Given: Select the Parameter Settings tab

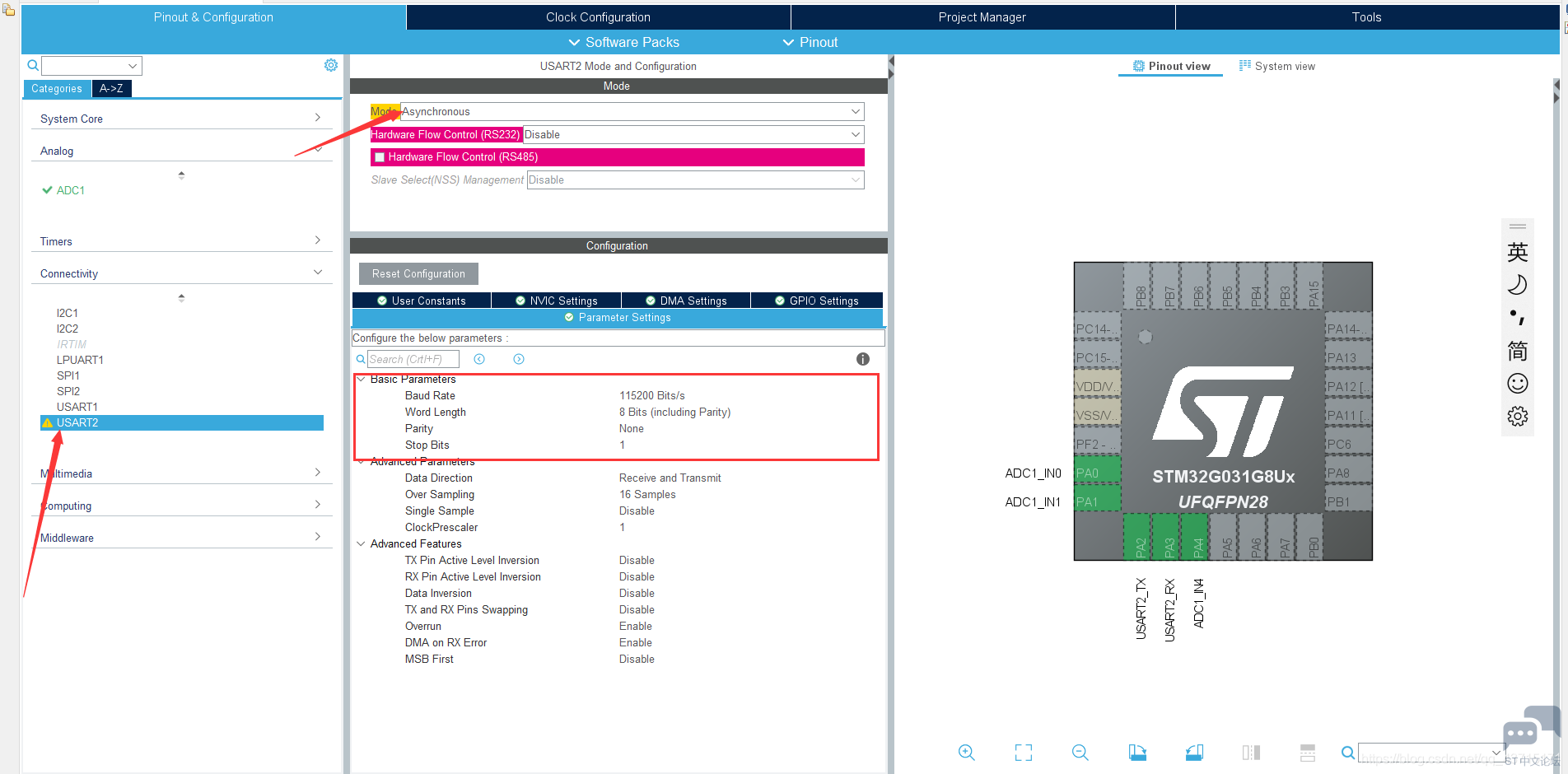Looking at the screenshot, I should point(618,317).
